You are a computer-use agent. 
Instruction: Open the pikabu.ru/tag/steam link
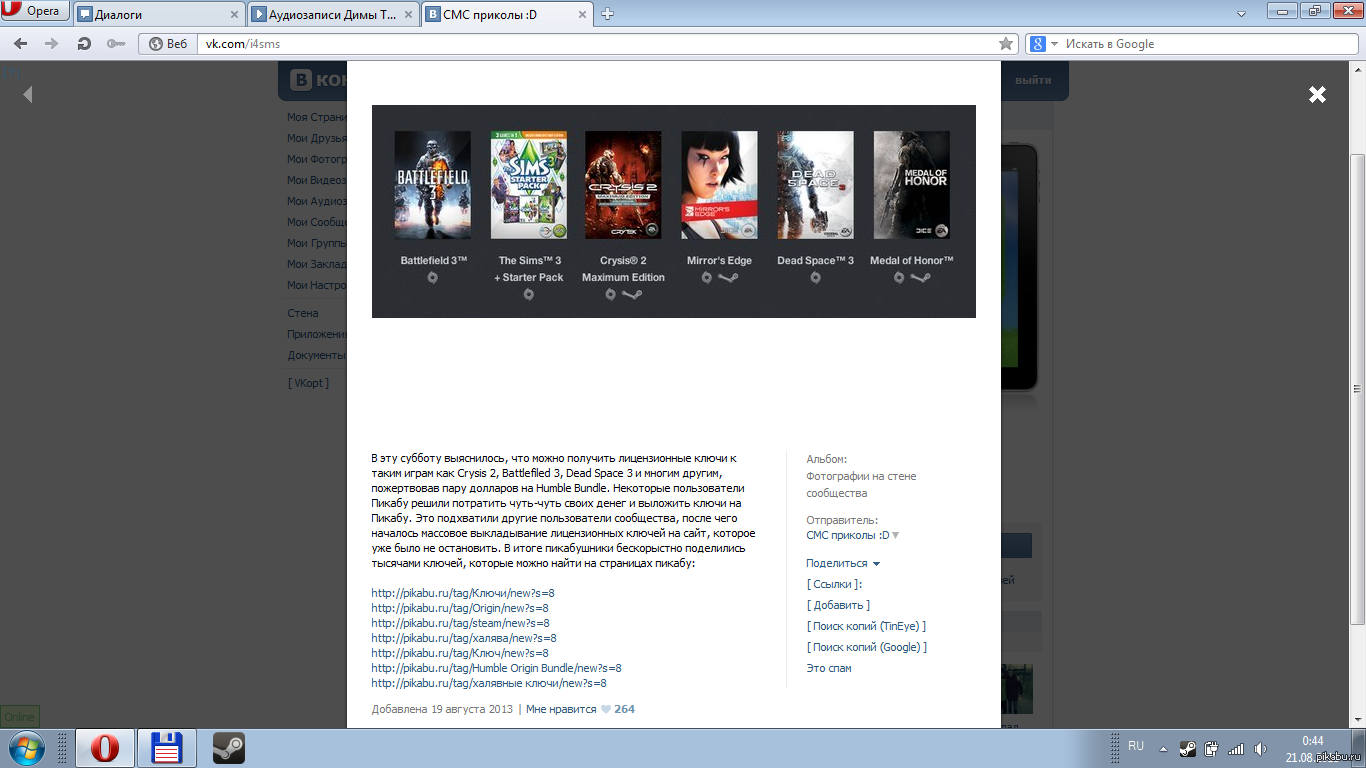click(x=460, y=623)
